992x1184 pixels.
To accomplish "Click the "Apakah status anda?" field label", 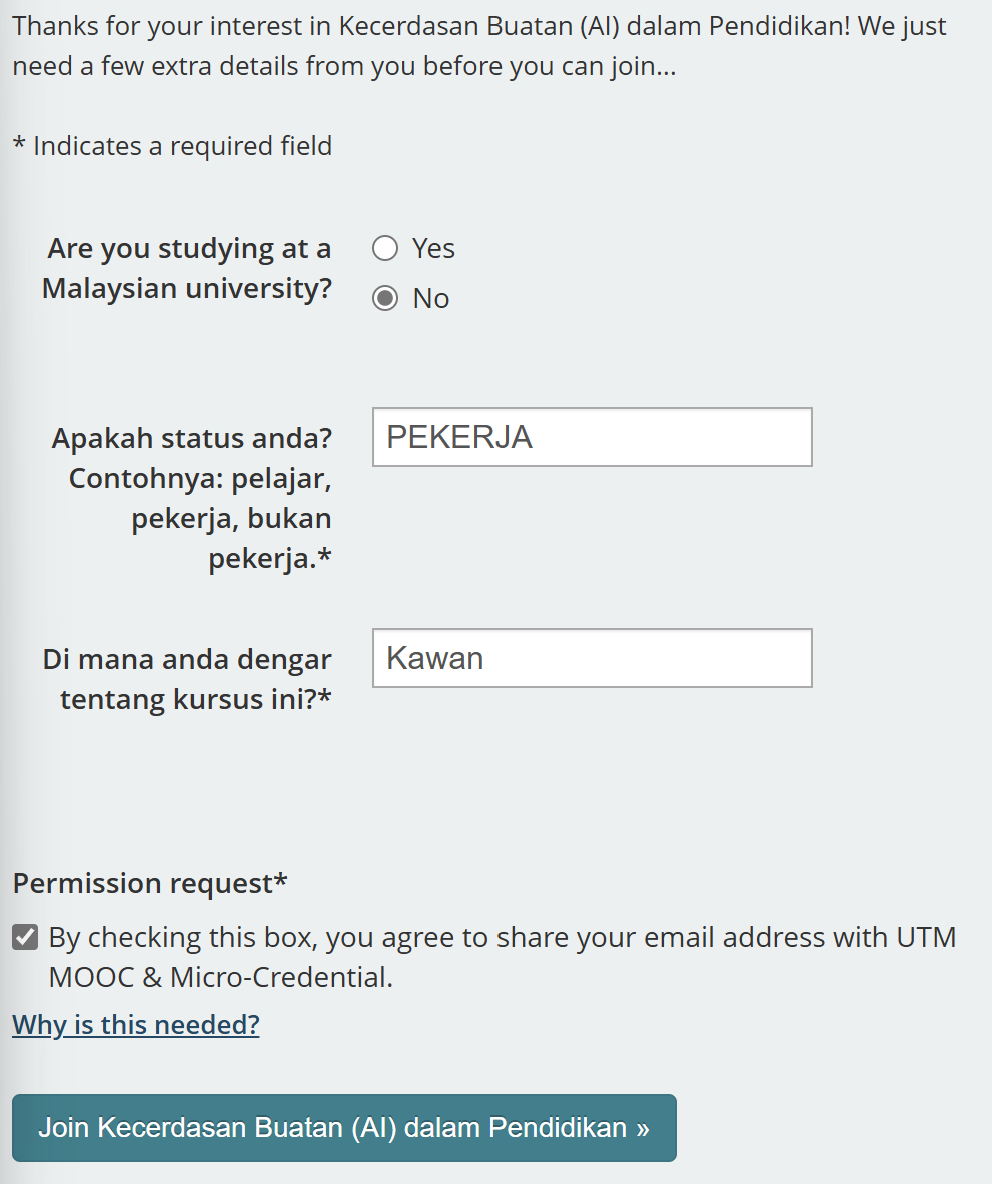I will click(x=192, y=438).
